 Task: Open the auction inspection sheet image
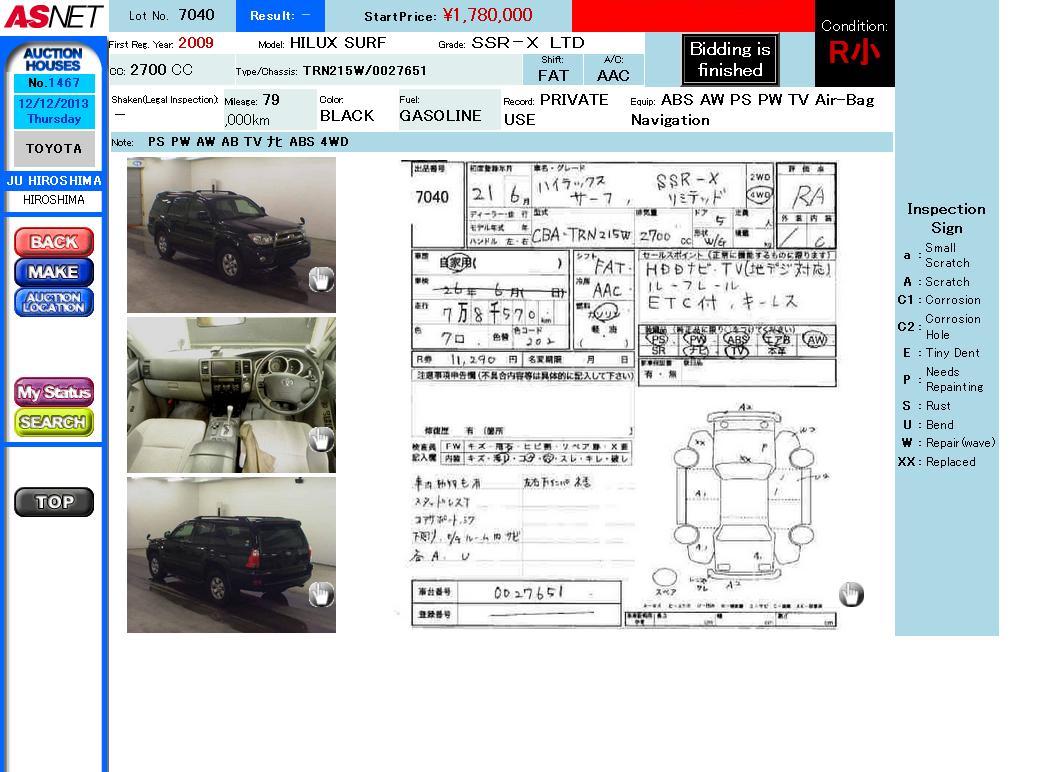click(x=622, y=395)
